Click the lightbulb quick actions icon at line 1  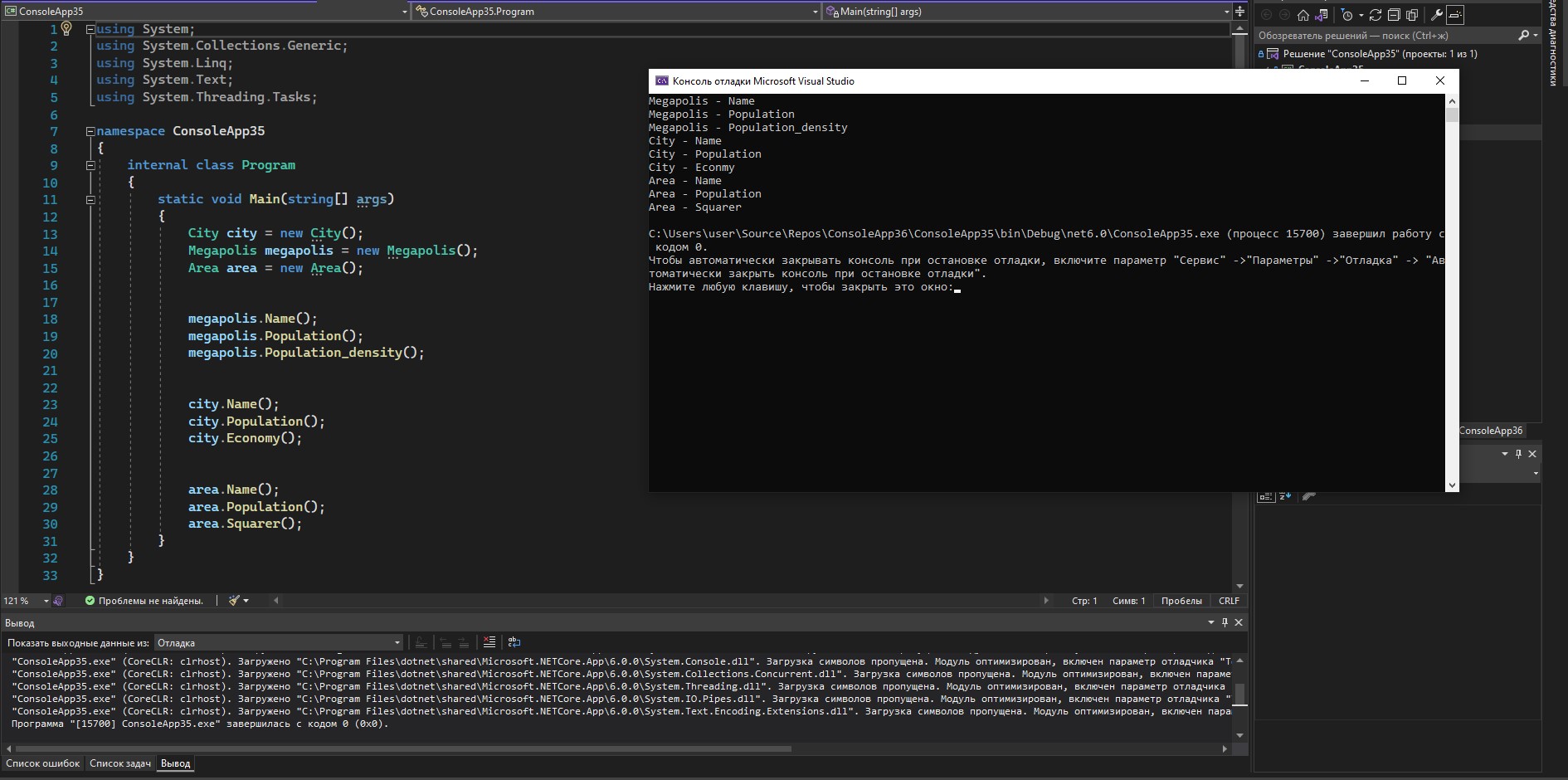click(66, 28)
